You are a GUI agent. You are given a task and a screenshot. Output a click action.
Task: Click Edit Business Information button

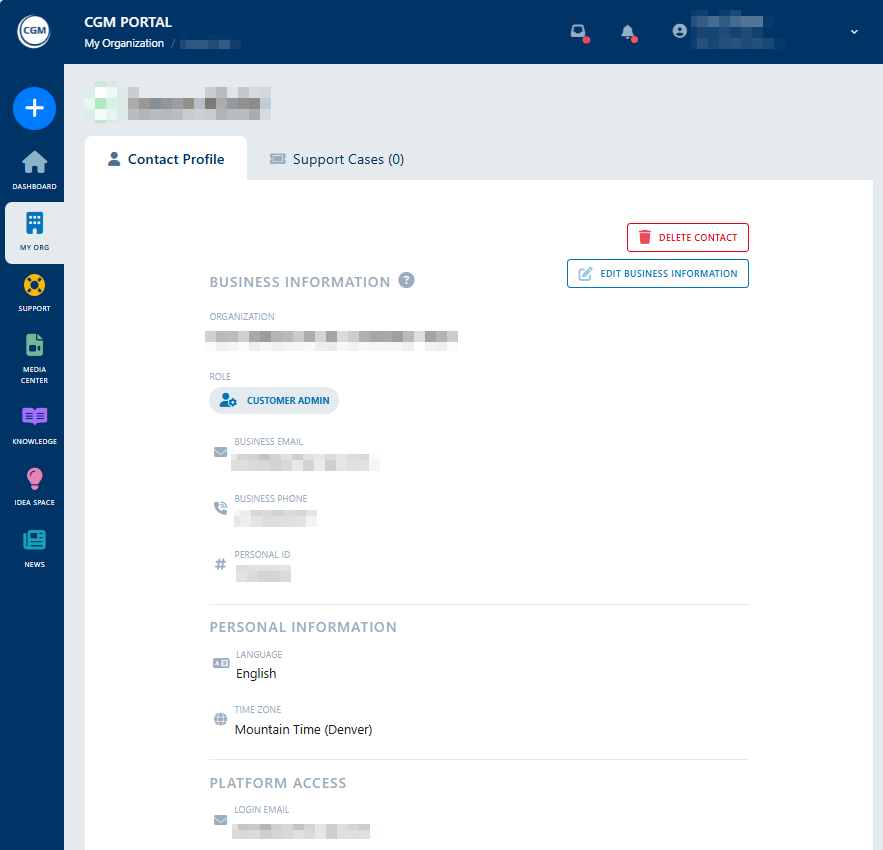[658, 274]
